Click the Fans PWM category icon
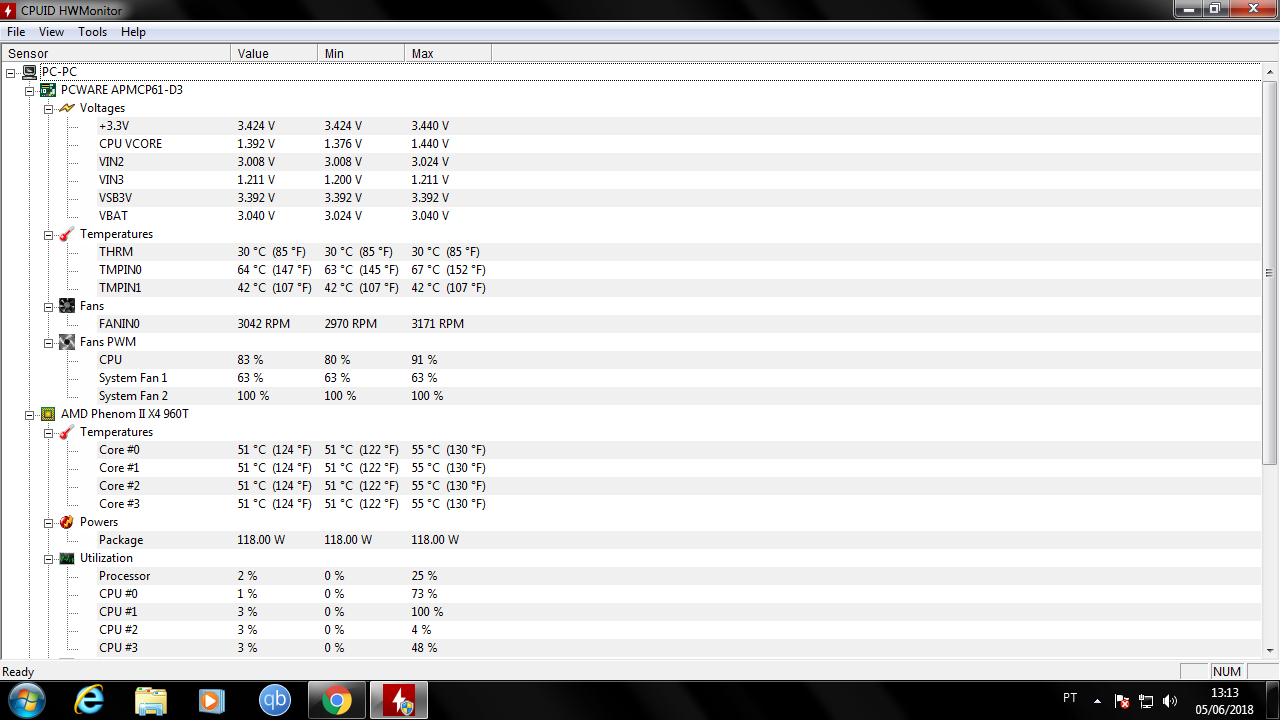 coord(67,342)
